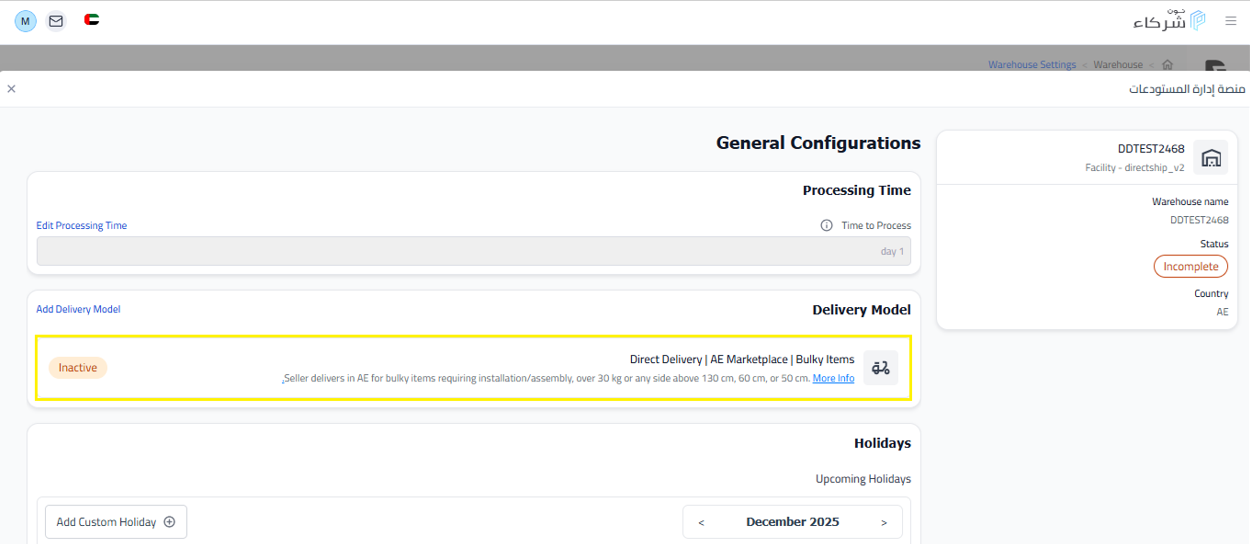Go to next month after December 2025
Screen dimensions: 1250x544
(x=883, y=522)
